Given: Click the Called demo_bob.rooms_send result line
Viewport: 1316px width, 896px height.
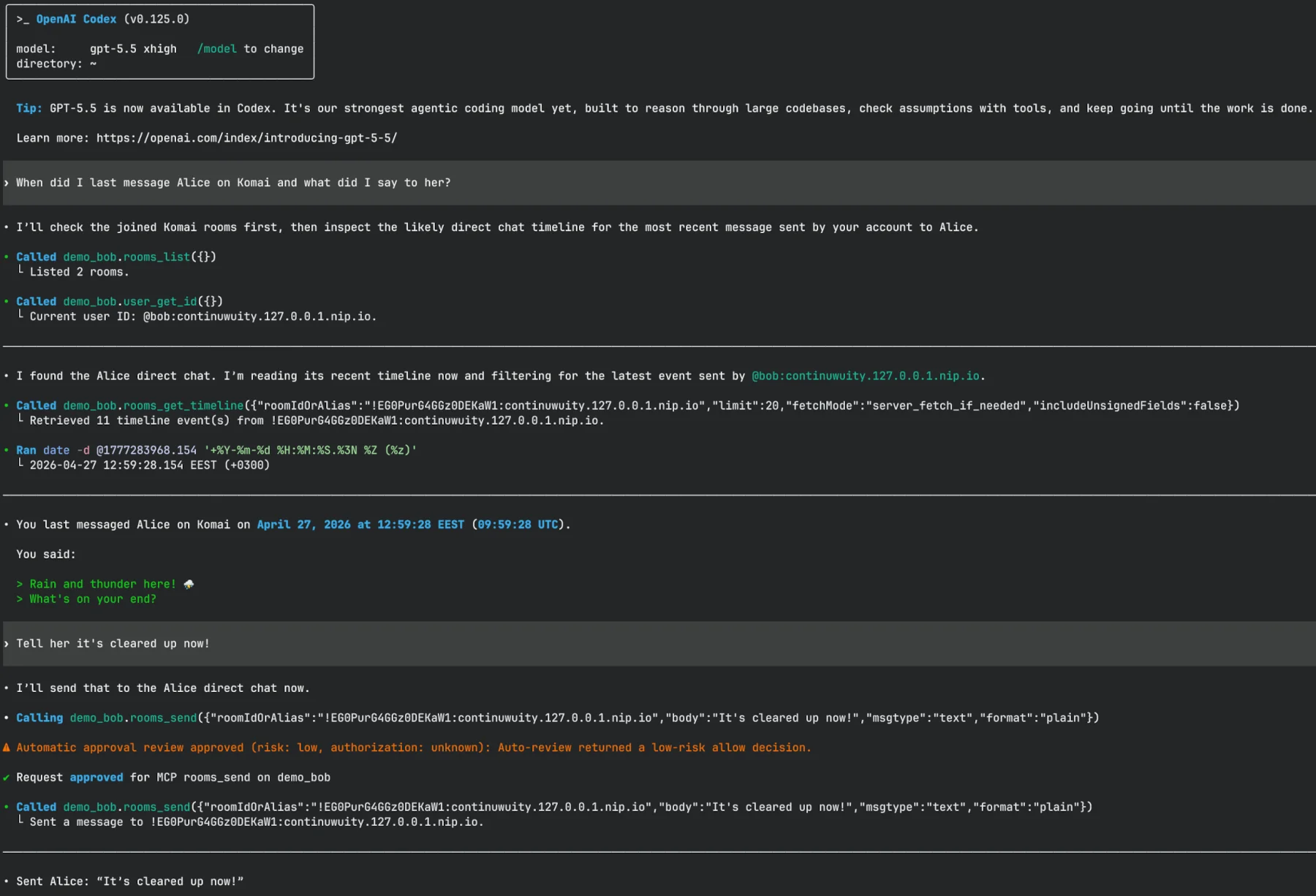Looking at the screenshot, I should [554, 807].
